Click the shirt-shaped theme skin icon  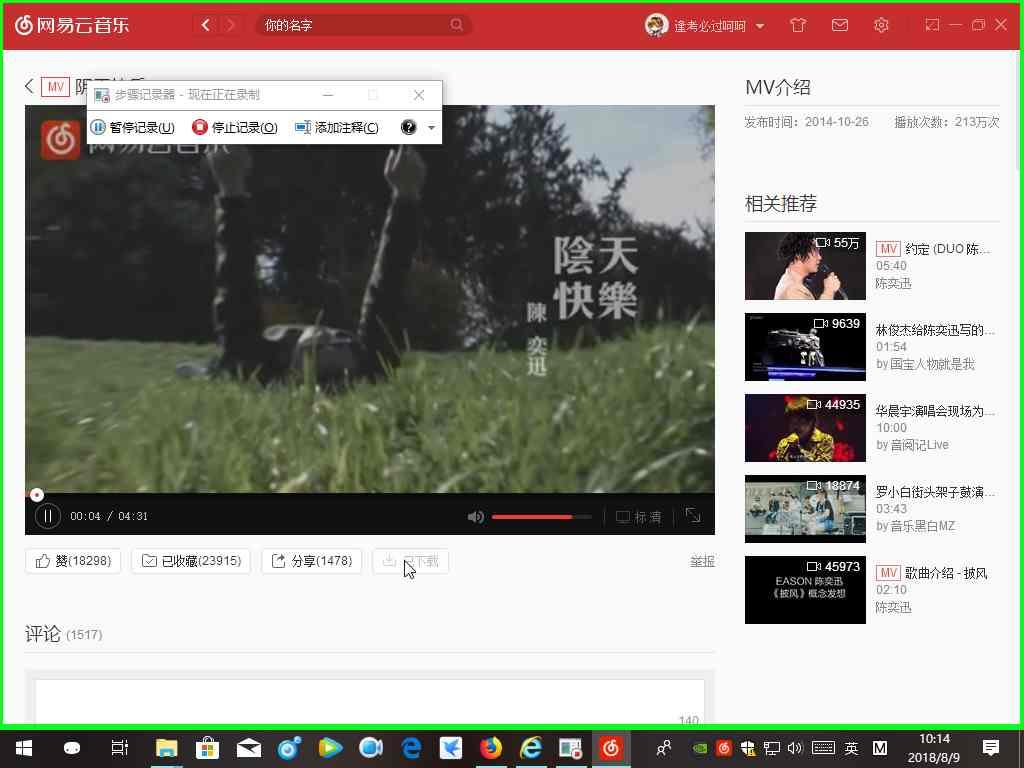(x=797, y=25)
